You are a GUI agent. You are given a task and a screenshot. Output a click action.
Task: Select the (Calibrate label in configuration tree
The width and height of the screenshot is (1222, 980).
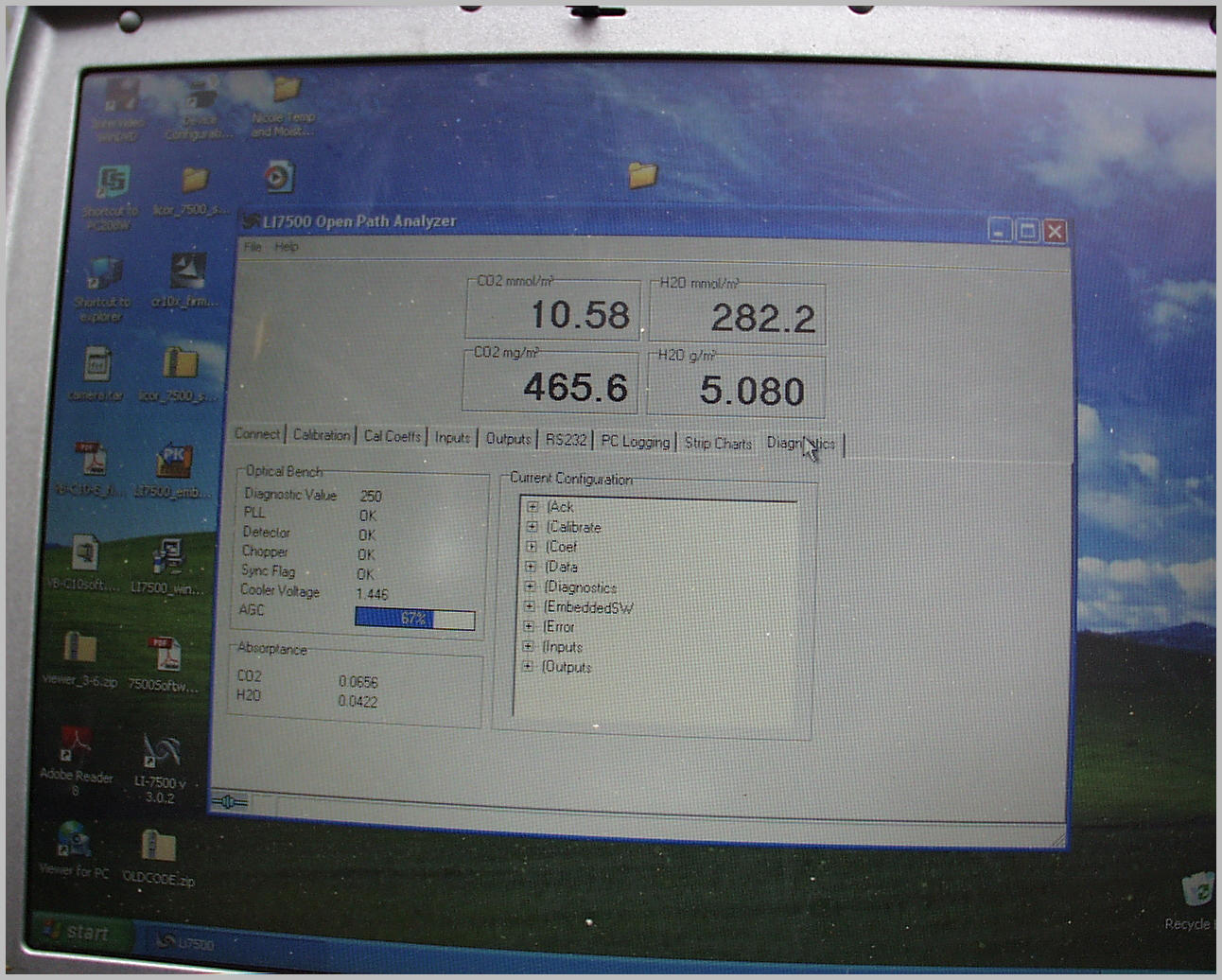pos(573,527)
